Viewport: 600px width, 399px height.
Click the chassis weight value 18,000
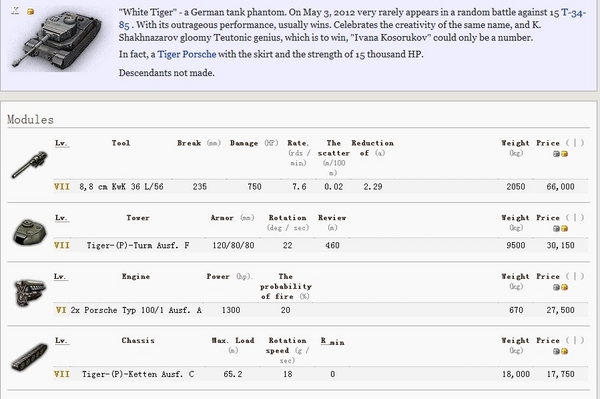pyautogui.click(x=516, y=374)
